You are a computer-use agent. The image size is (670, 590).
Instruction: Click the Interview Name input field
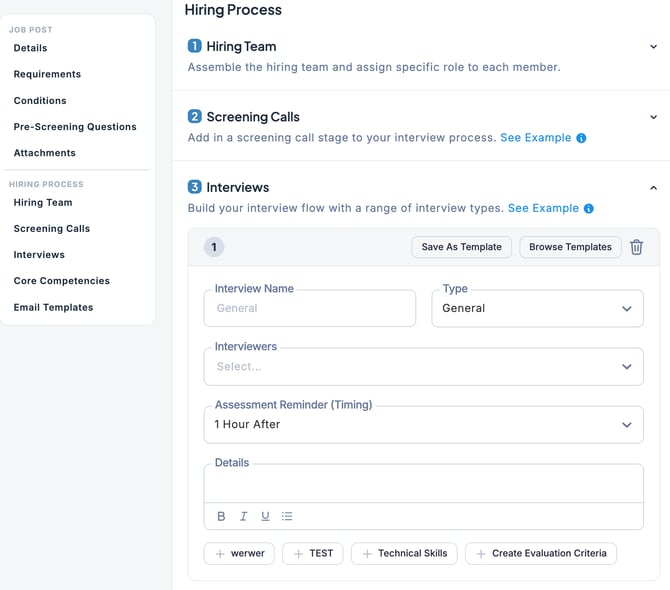coord(310,308)
